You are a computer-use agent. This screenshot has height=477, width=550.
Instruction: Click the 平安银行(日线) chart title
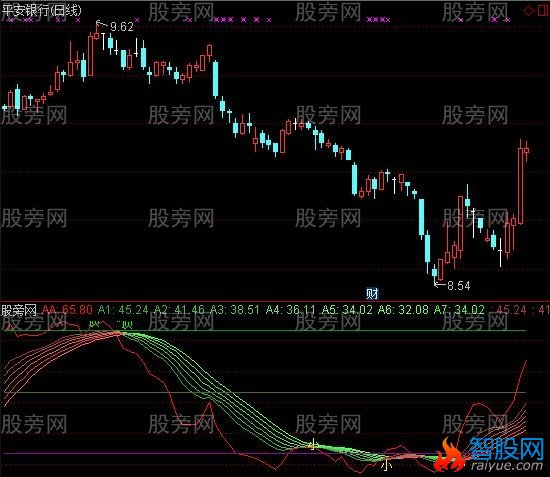pyautogui.click(x=41, y=10)
